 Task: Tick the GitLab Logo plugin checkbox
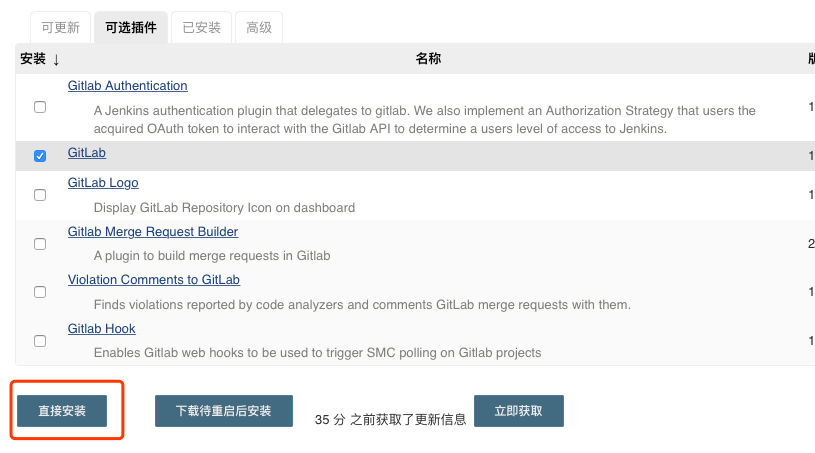40,195
